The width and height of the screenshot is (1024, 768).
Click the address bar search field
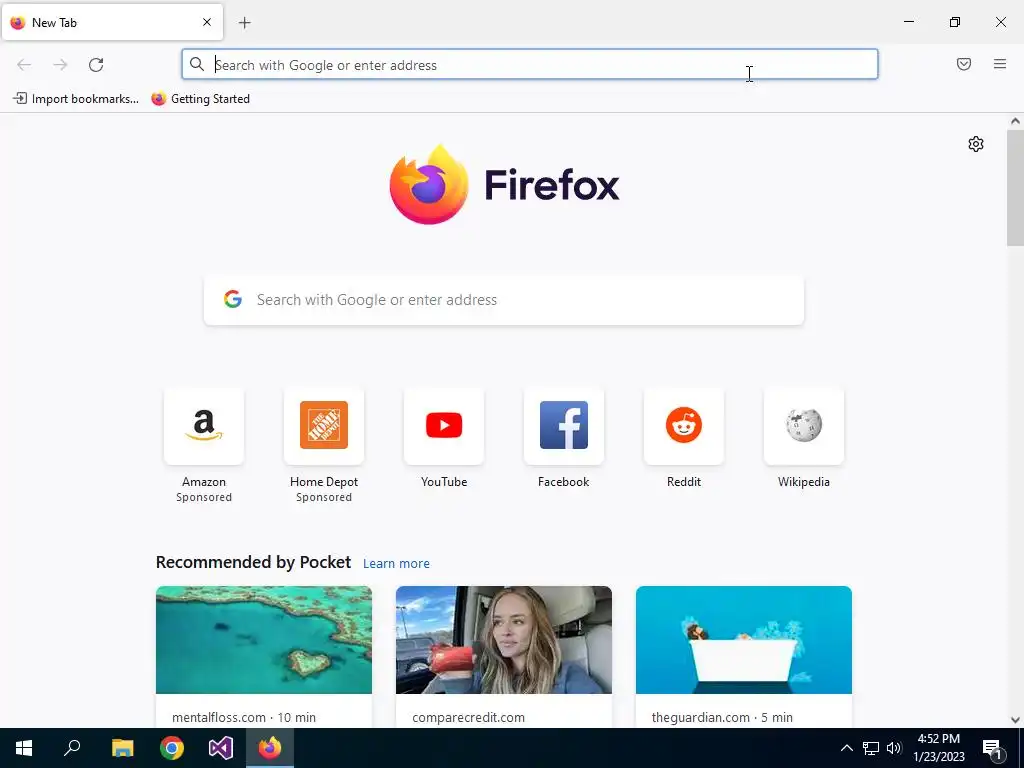pyautogui.click(x=530, y=65)
